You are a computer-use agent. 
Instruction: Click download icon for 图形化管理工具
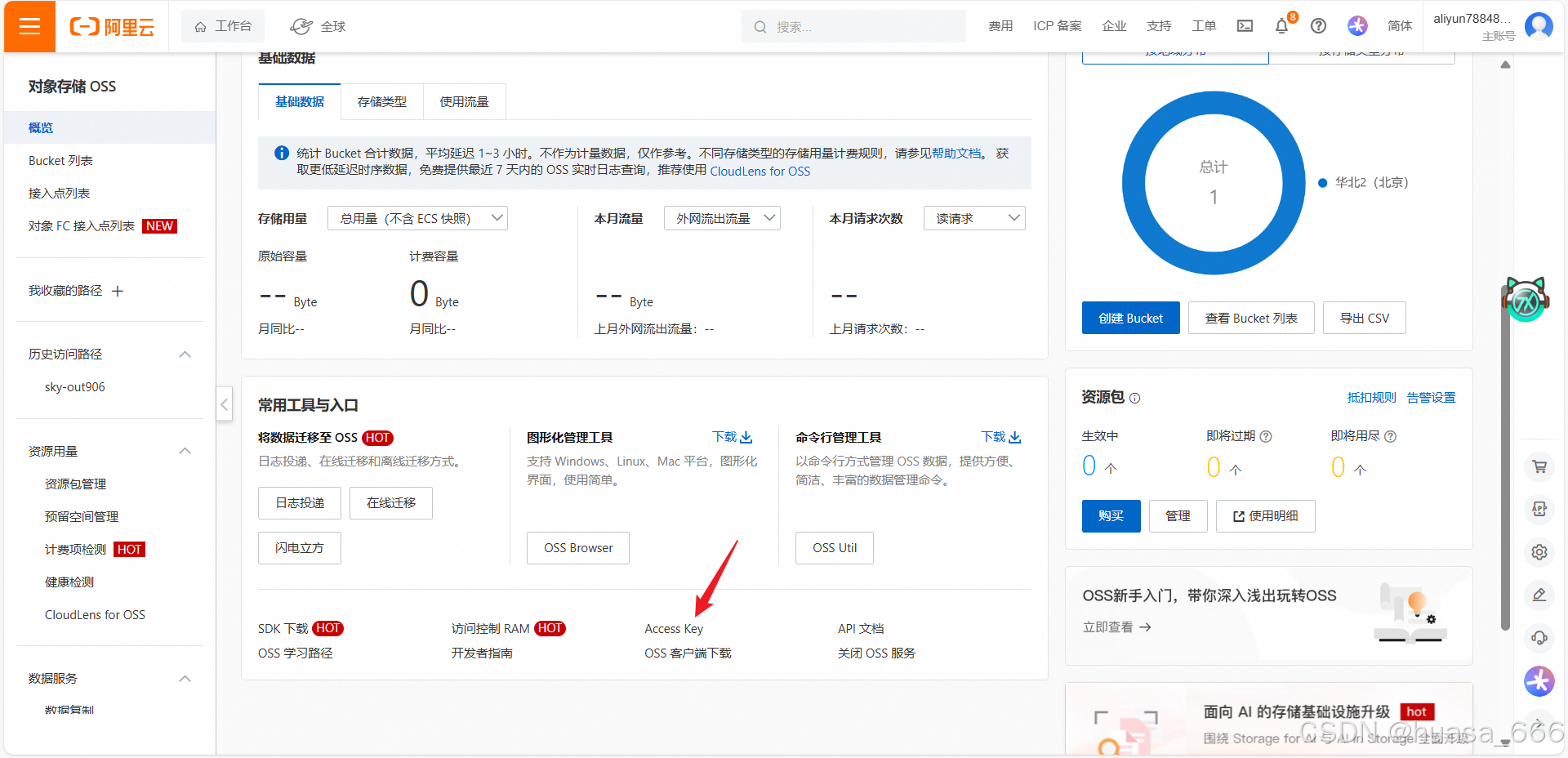[x=746, y=437]
